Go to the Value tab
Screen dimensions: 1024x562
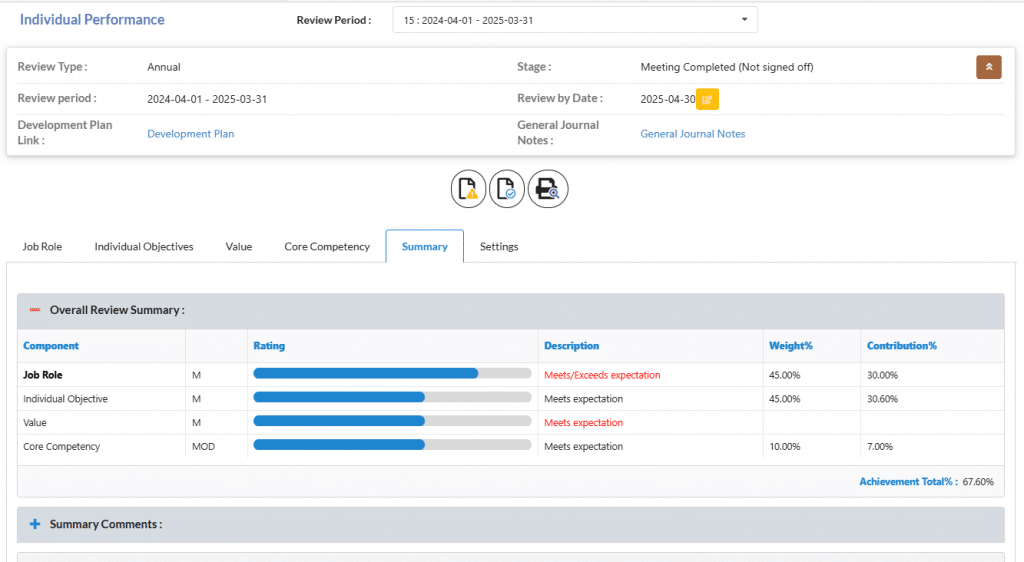238,246
